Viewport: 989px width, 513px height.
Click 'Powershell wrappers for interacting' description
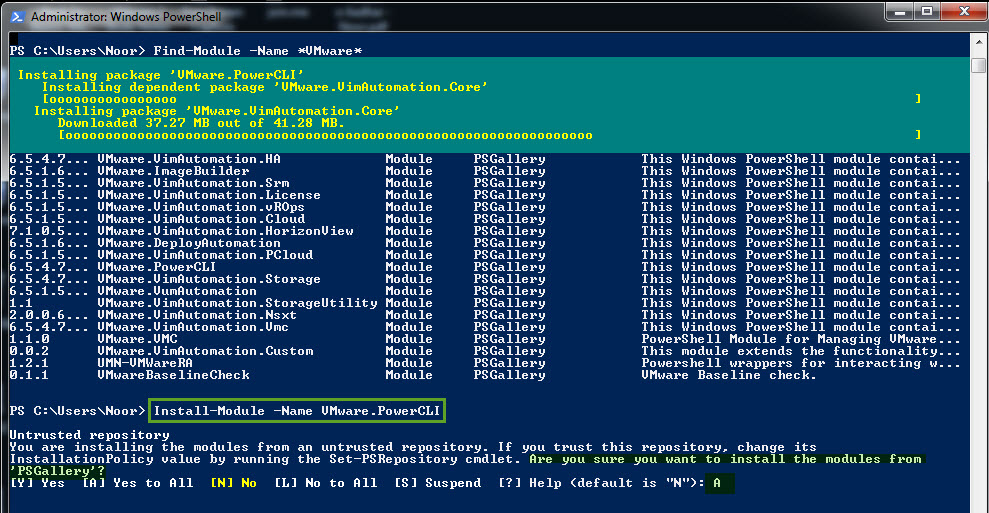pos(800,363)
